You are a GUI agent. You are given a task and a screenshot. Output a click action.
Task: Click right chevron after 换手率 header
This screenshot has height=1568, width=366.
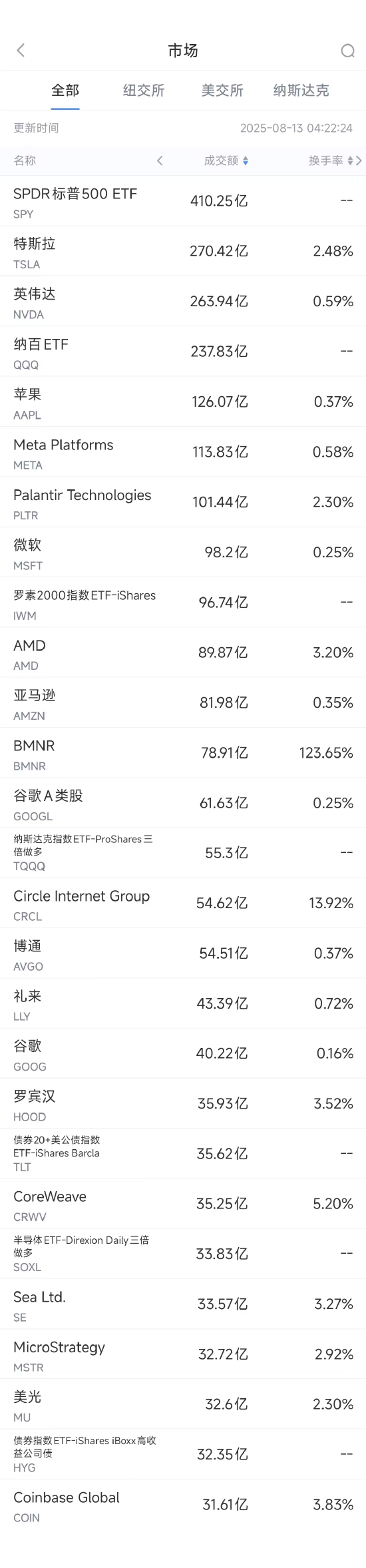pos(359,160)
